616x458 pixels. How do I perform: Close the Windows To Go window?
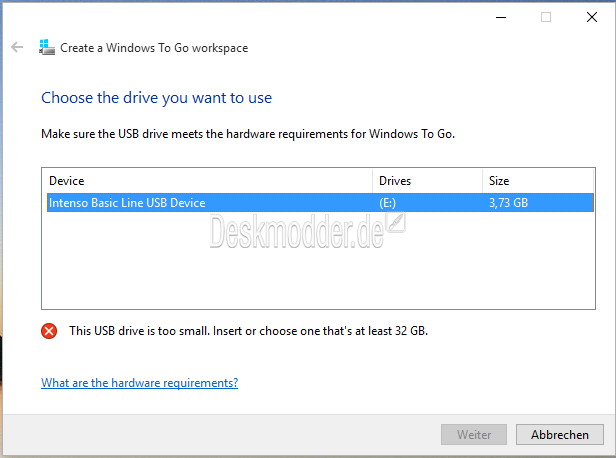point(592,17)
